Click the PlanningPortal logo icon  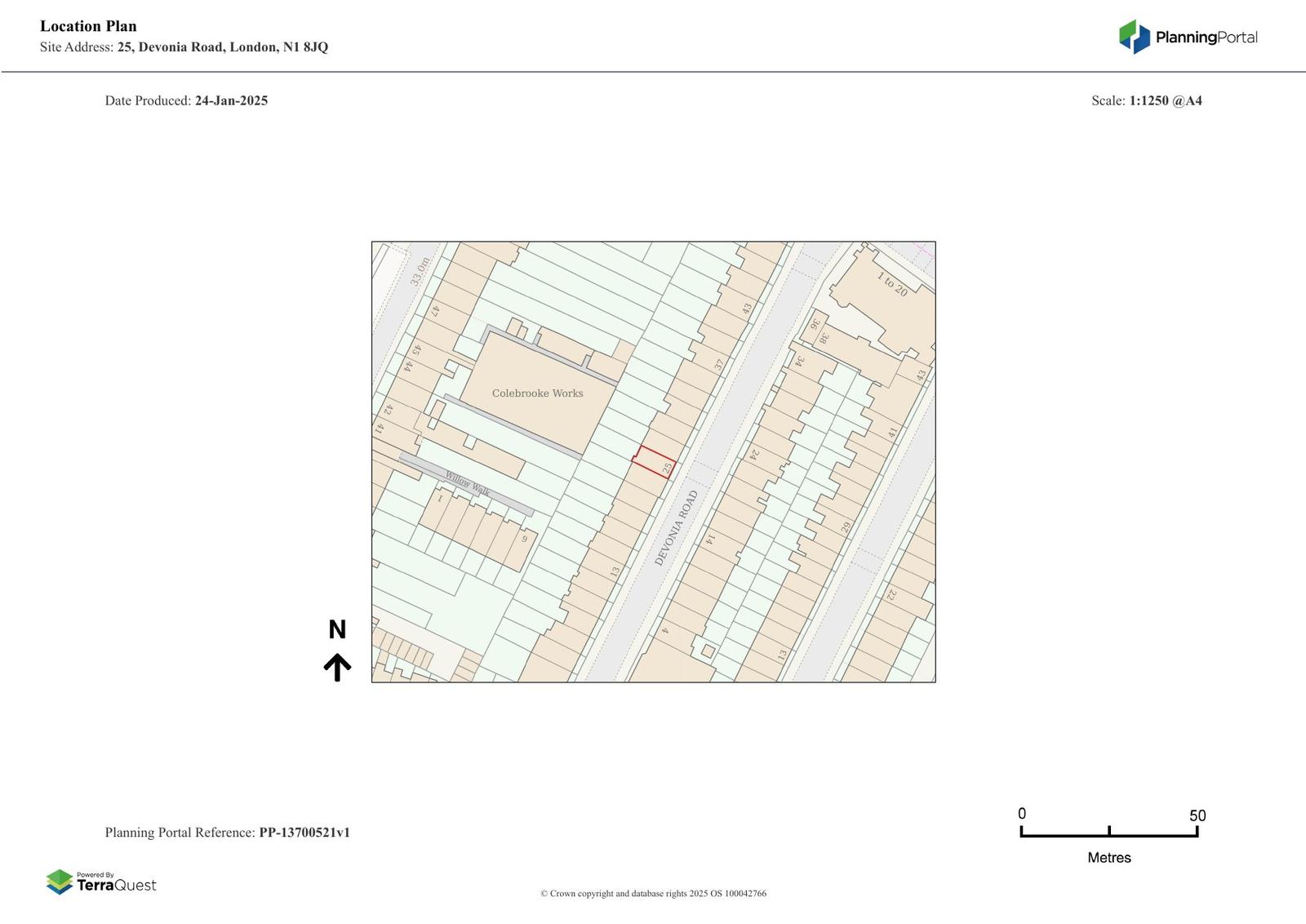coord(1134,37)
